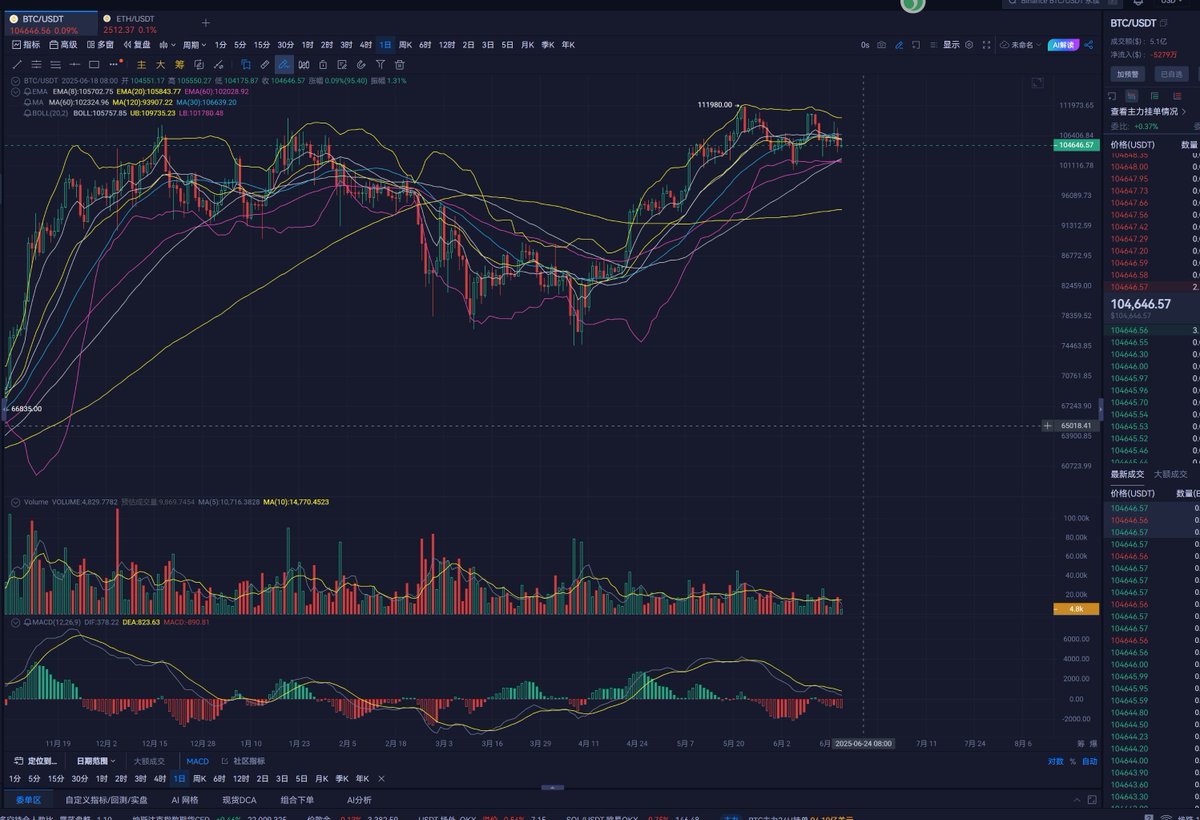Collapse the BTC/USDT legend row circle toggle
Viewport: 1200px width, 820px height.
[x=15, y=80]
